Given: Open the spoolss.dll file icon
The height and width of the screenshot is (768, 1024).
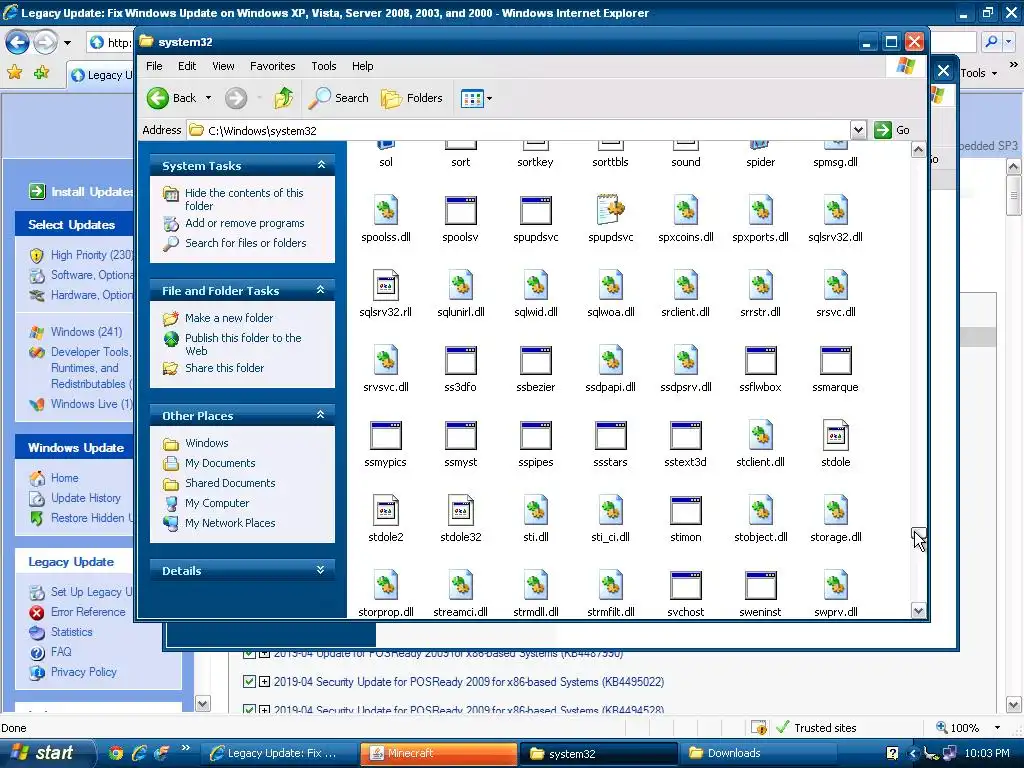Looking at the screenshot, I should (x=386, y=210).
